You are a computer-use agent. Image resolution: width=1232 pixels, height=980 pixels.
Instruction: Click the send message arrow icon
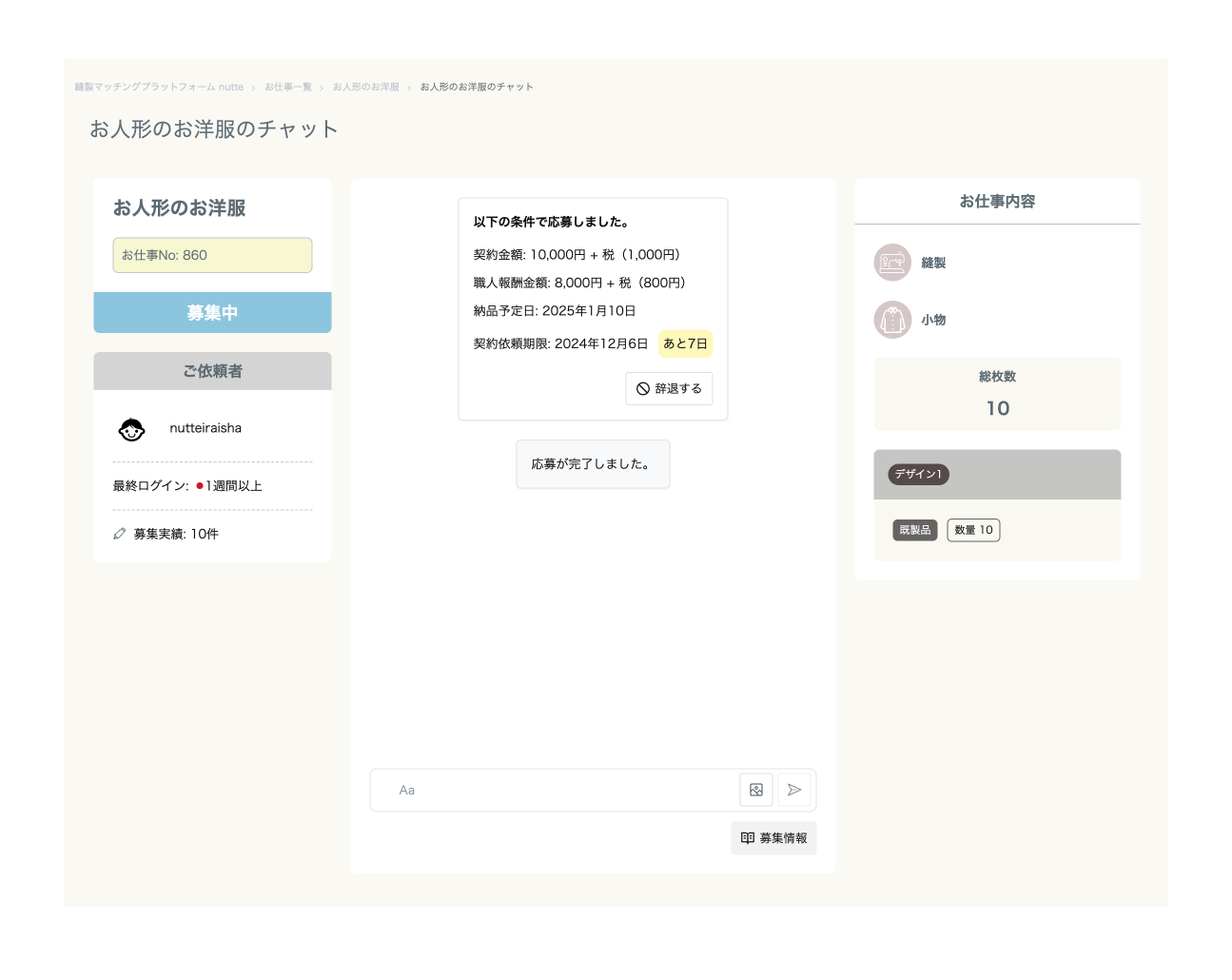(794, 790)
